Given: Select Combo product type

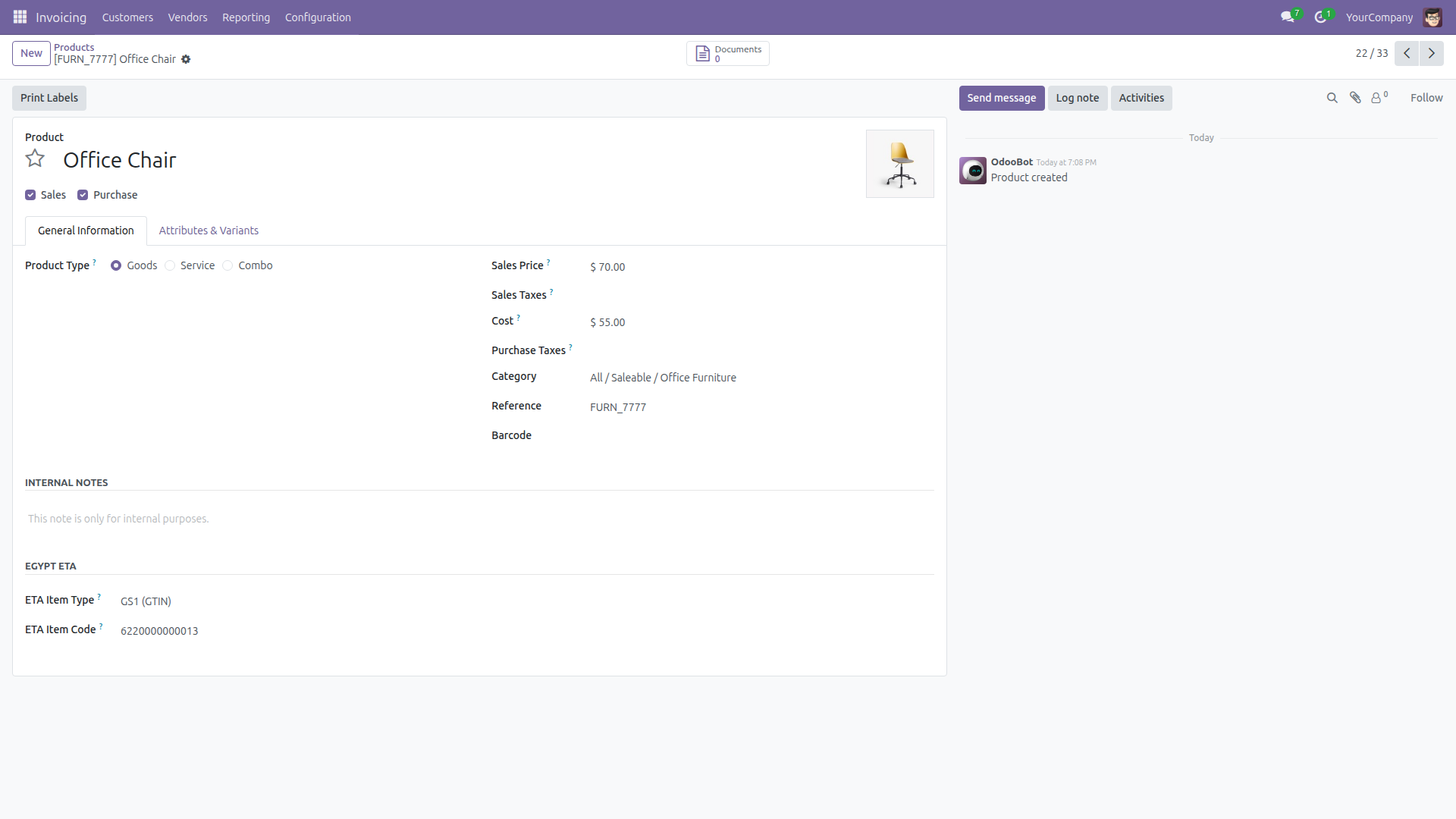Looking at the screenshot, I should coord(227,265).
